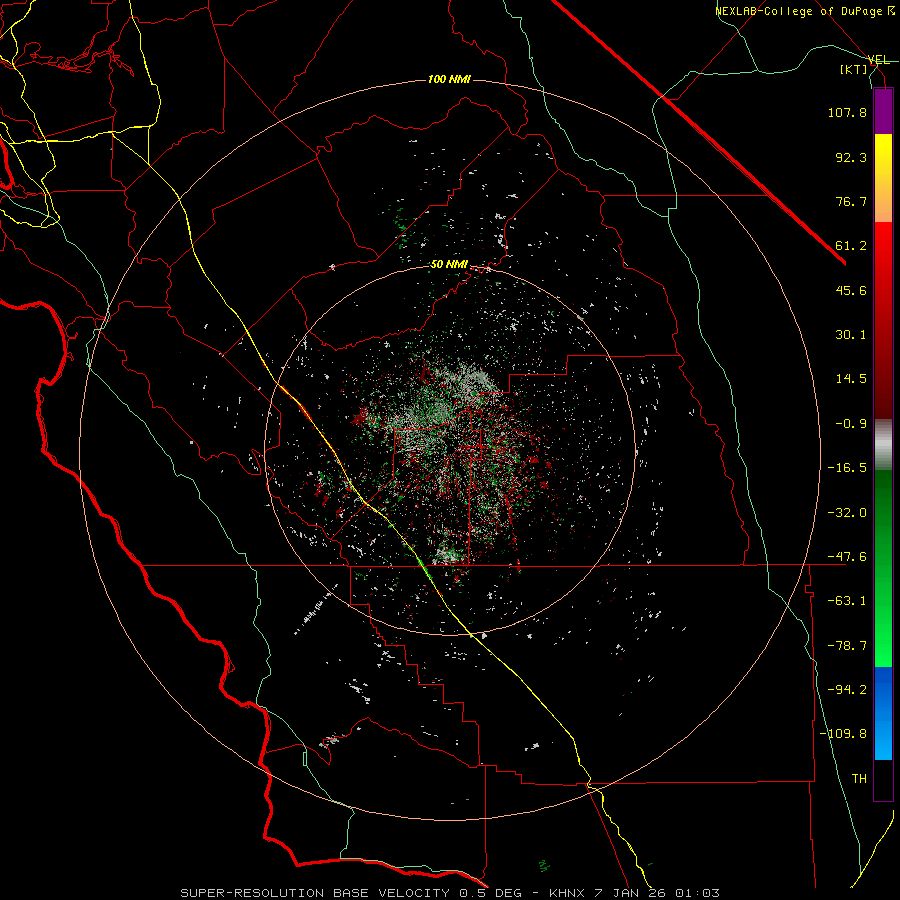
Task: Click the yellow-orange segment of velocity color bar
Action: 883,178
